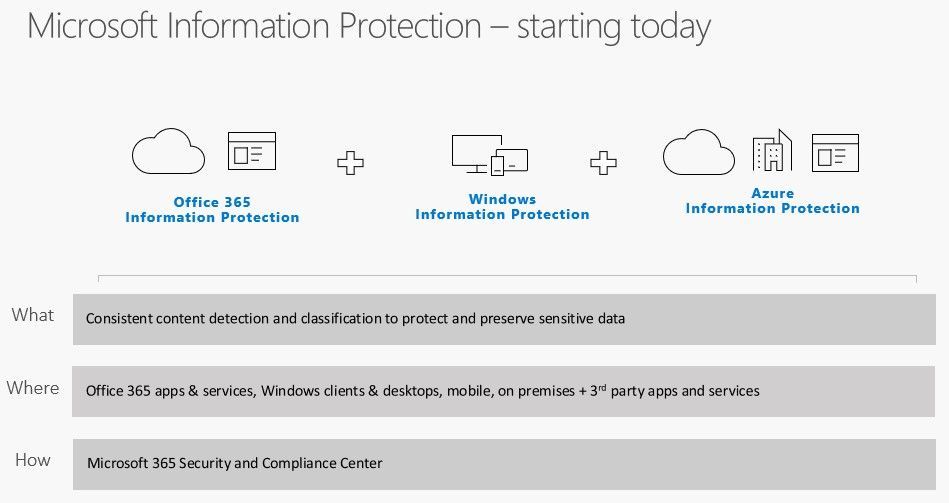Click the Azure document window icon

836,153
